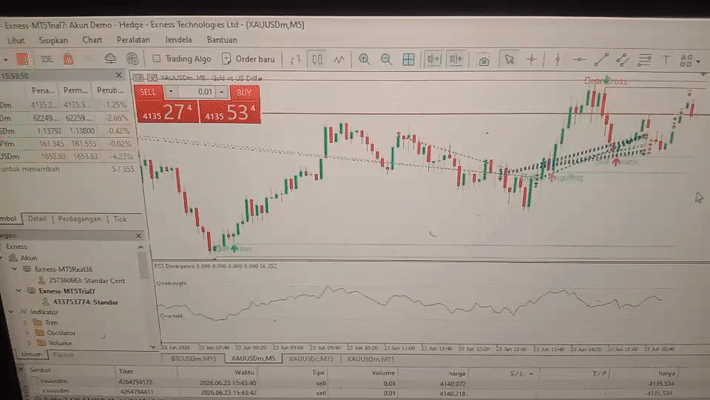Screen dimensions: 710x400
Task: Draw a horizontal line on chart
Action: point(579,59)
